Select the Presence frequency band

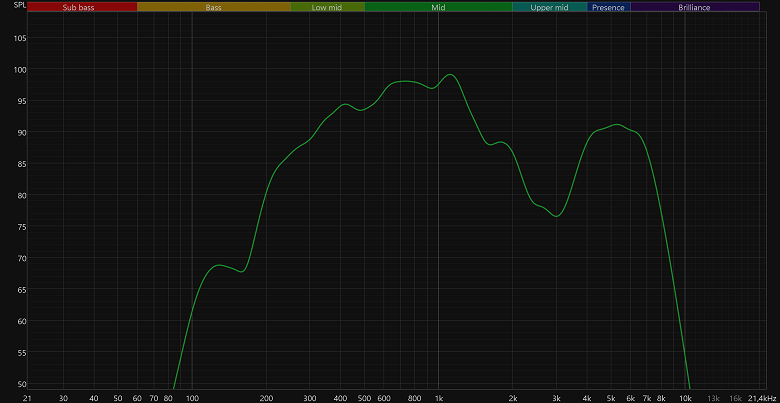[609, 7]
